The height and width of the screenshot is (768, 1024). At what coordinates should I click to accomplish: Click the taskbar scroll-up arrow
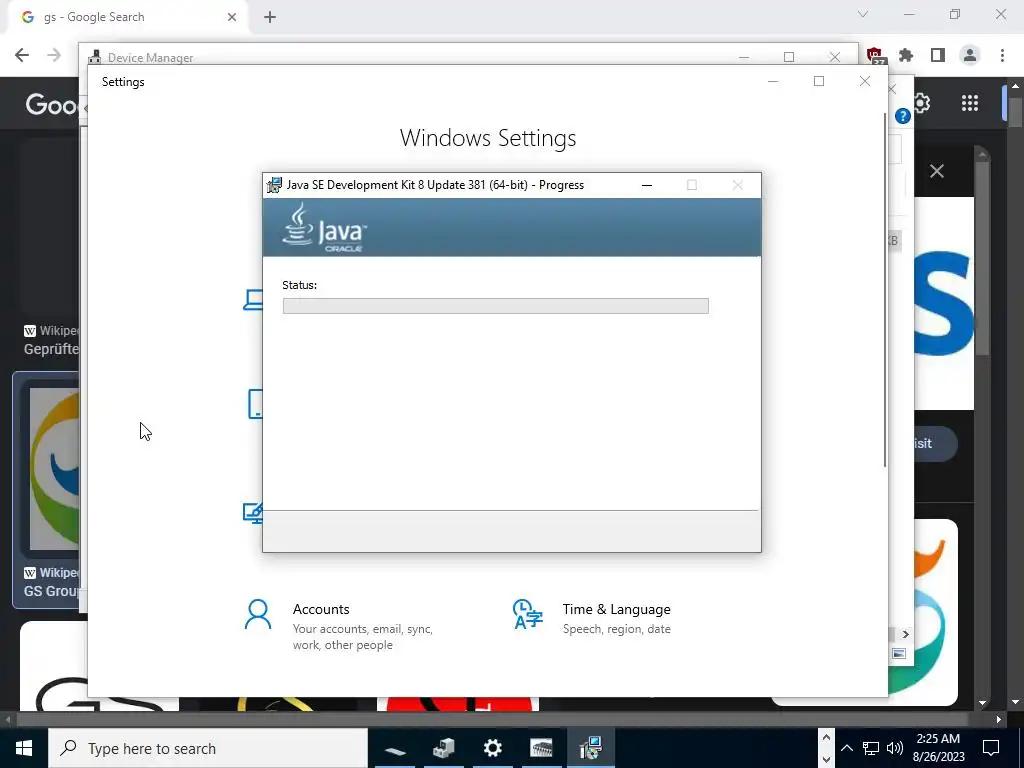pos(826,737)
